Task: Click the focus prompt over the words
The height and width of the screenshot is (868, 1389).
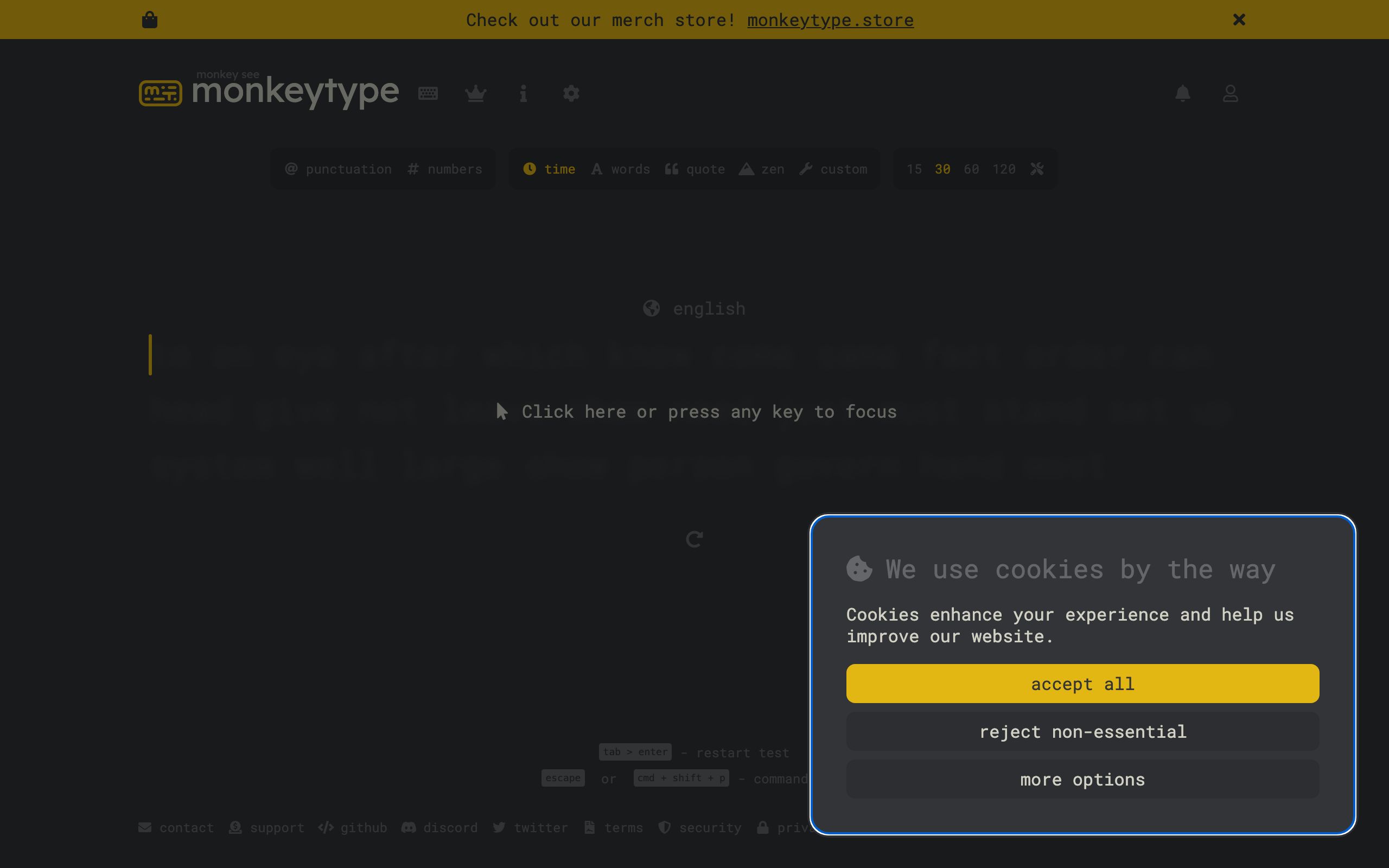Action: 696,412
